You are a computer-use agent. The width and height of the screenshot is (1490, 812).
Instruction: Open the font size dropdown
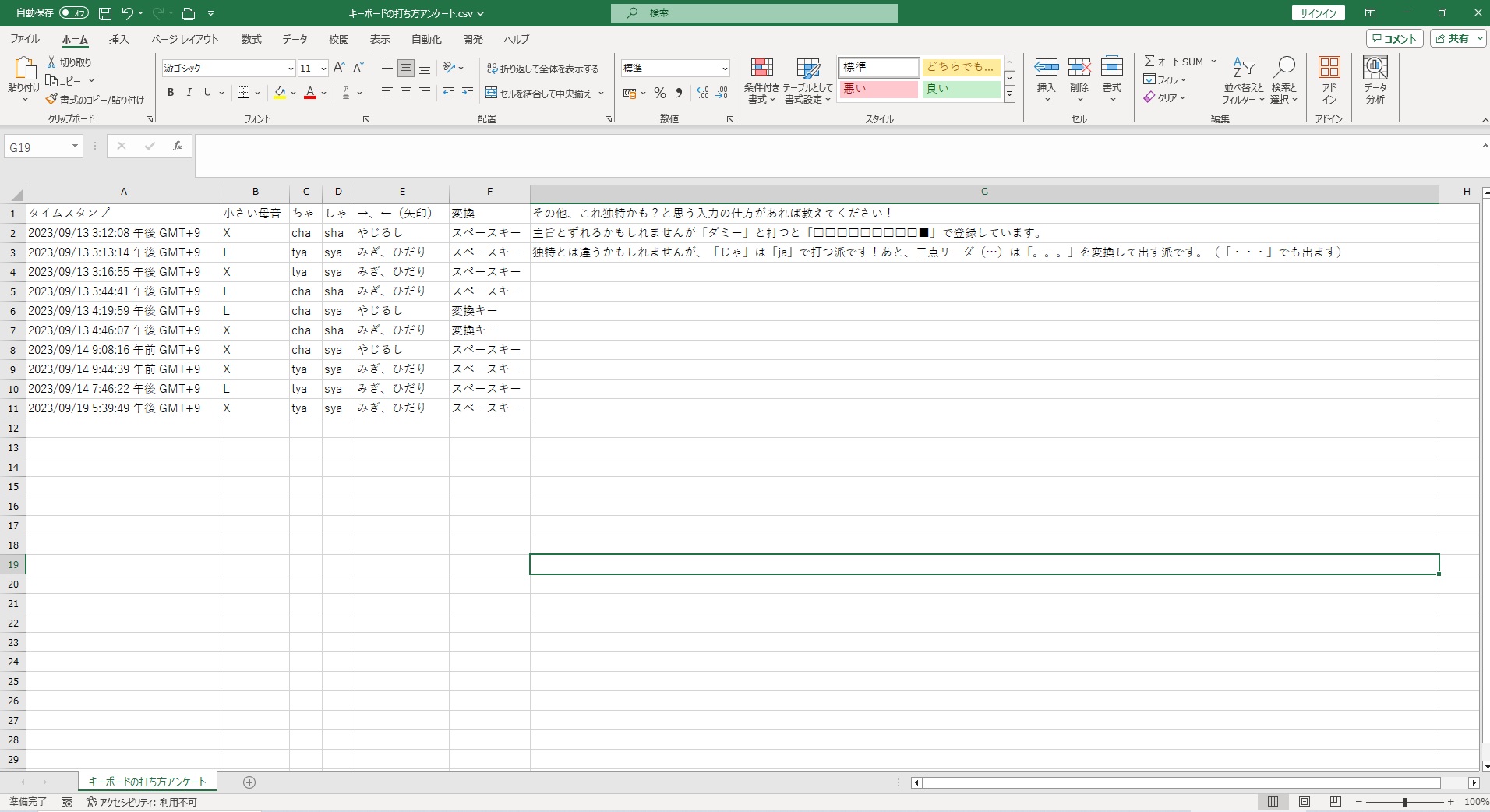coord(323,69)
